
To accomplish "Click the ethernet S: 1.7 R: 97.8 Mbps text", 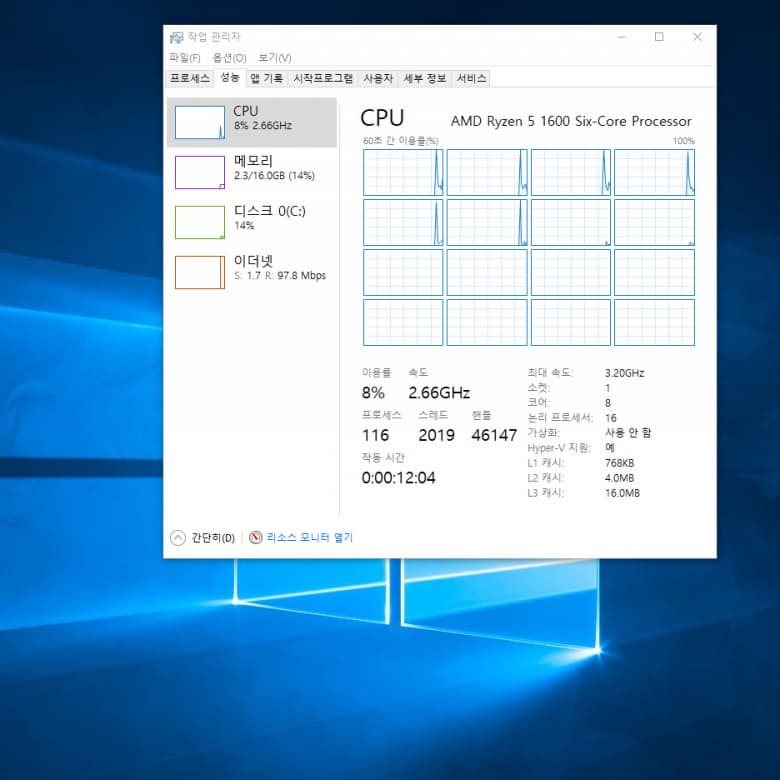I will click(x=280, y=275).
